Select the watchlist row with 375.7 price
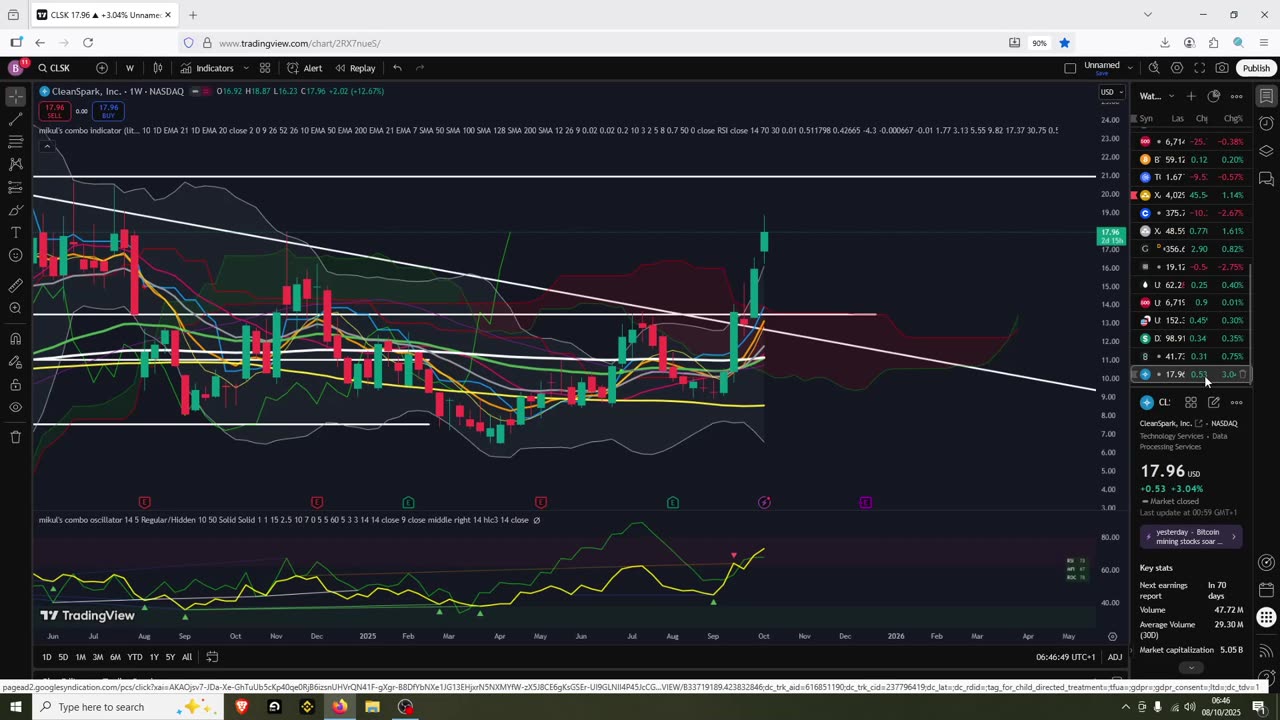 [1191, 213]
